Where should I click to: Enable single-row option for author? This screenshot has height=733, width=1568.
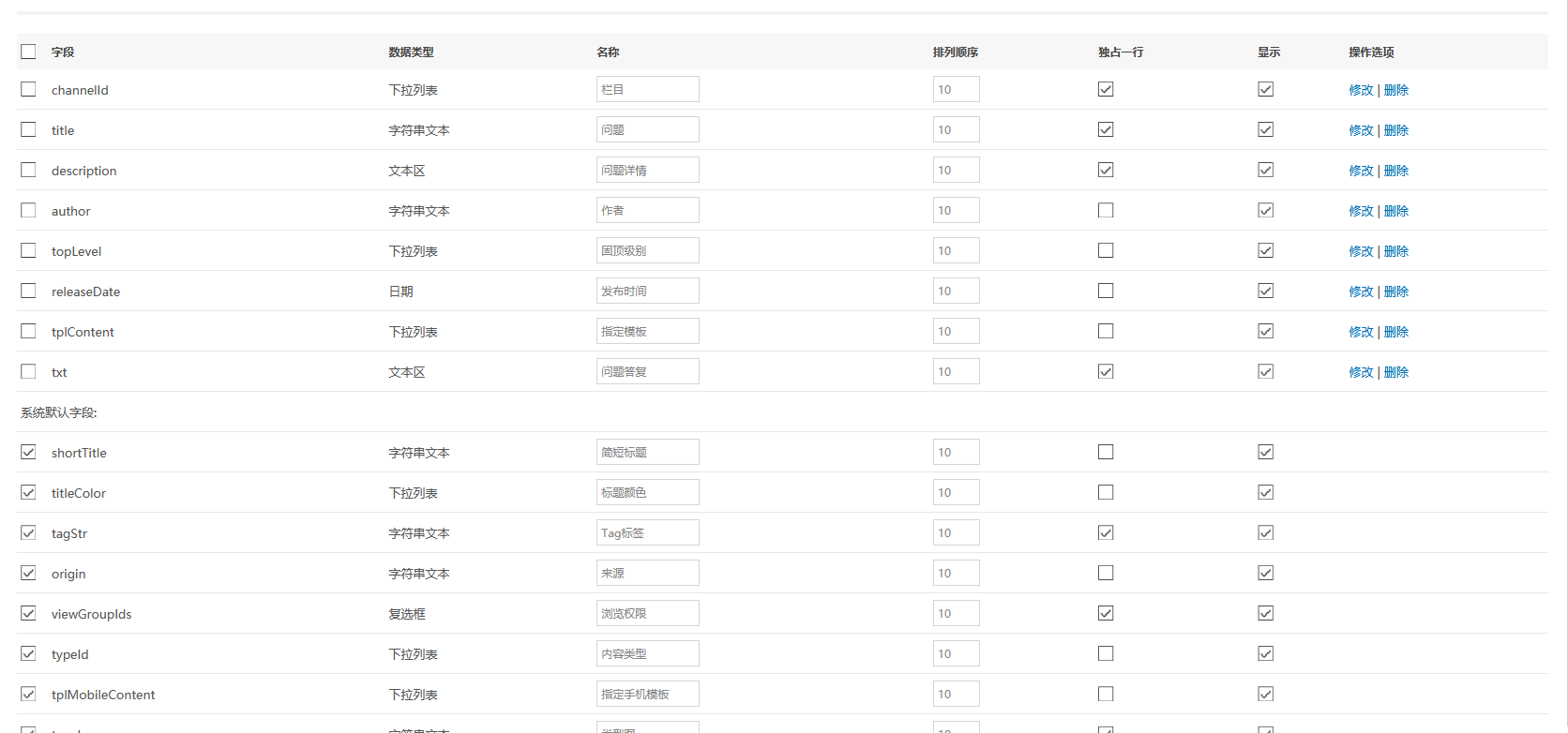(x=1106, y=210)
